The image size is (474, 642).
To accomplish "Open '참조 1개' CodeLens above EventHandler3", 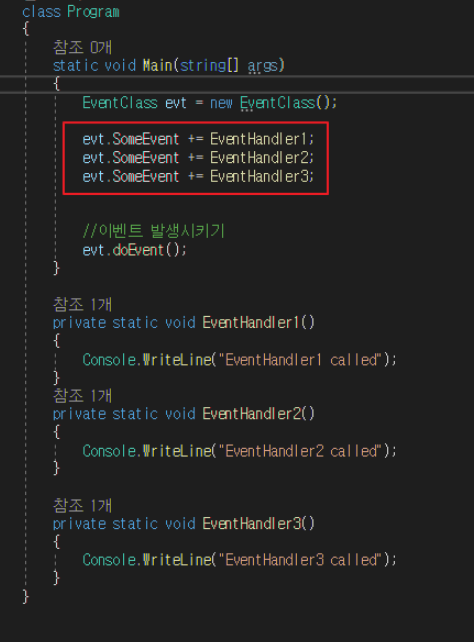I will 82,505.
